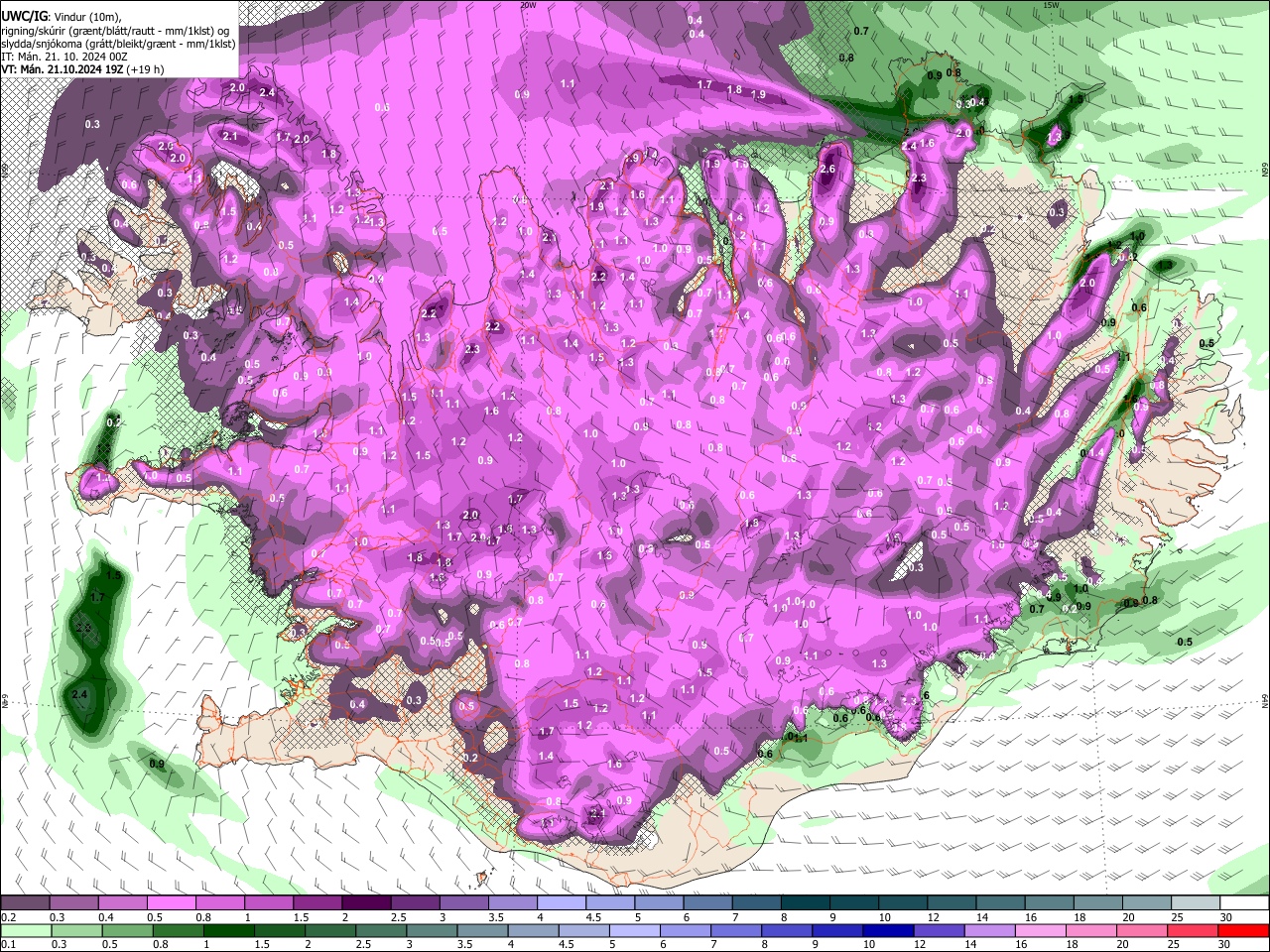Click the 'VT: Mán. 21.10.2024 19Z' line
Viewport: 1270px width, 952px height.
62,69
